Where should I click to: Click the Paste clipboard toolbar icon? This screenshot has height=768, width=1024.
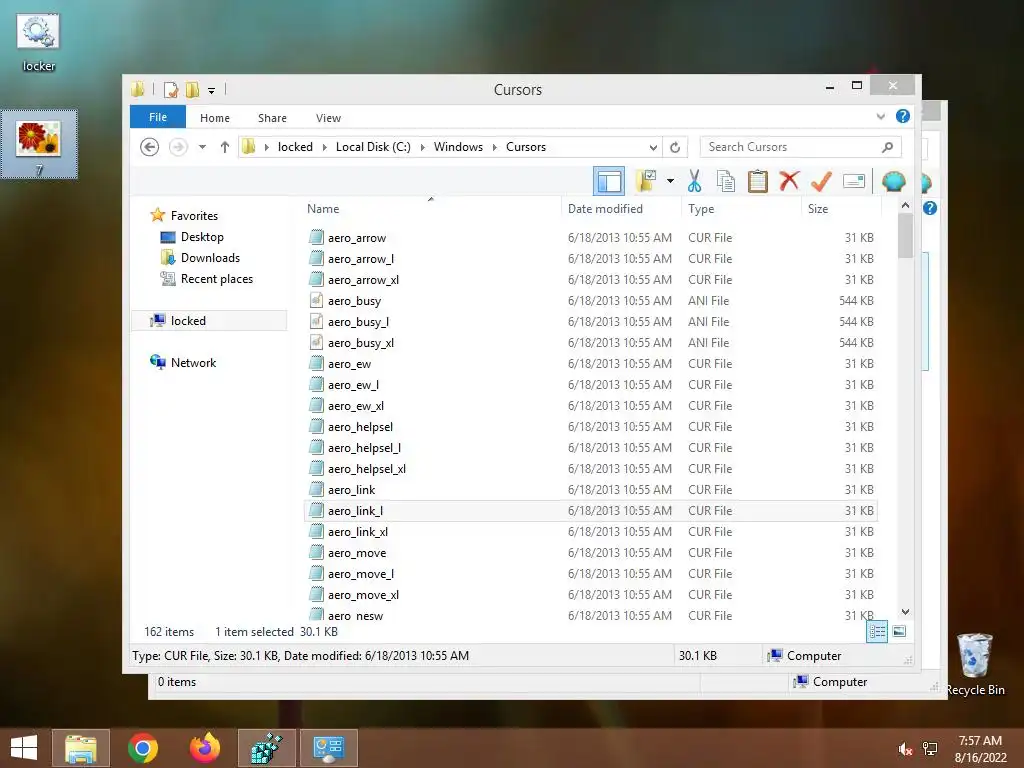click(758, 182)
